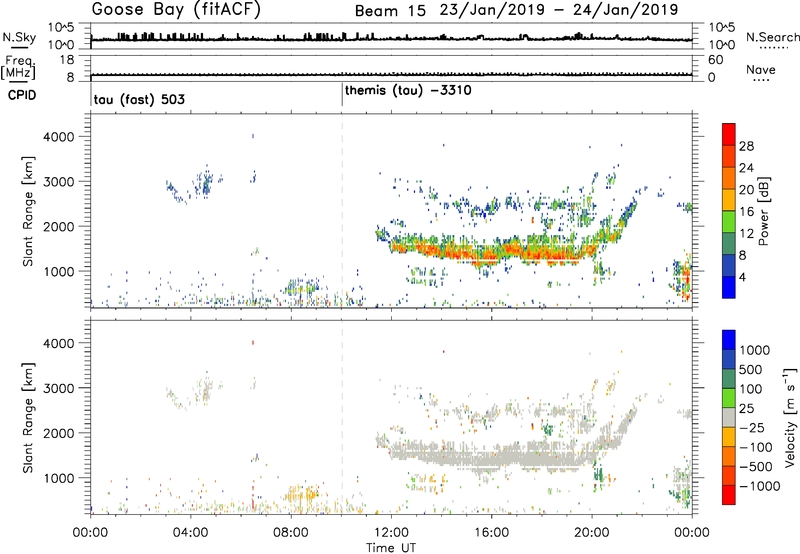Click the CPID label
Image resolution: width=800 pixels, height=554 pixels.
click(x=21, y=95)
